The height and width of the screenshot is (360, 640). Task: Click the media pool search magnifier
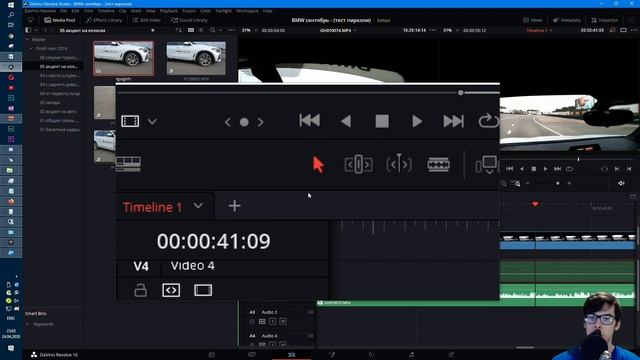coord(213,30)
